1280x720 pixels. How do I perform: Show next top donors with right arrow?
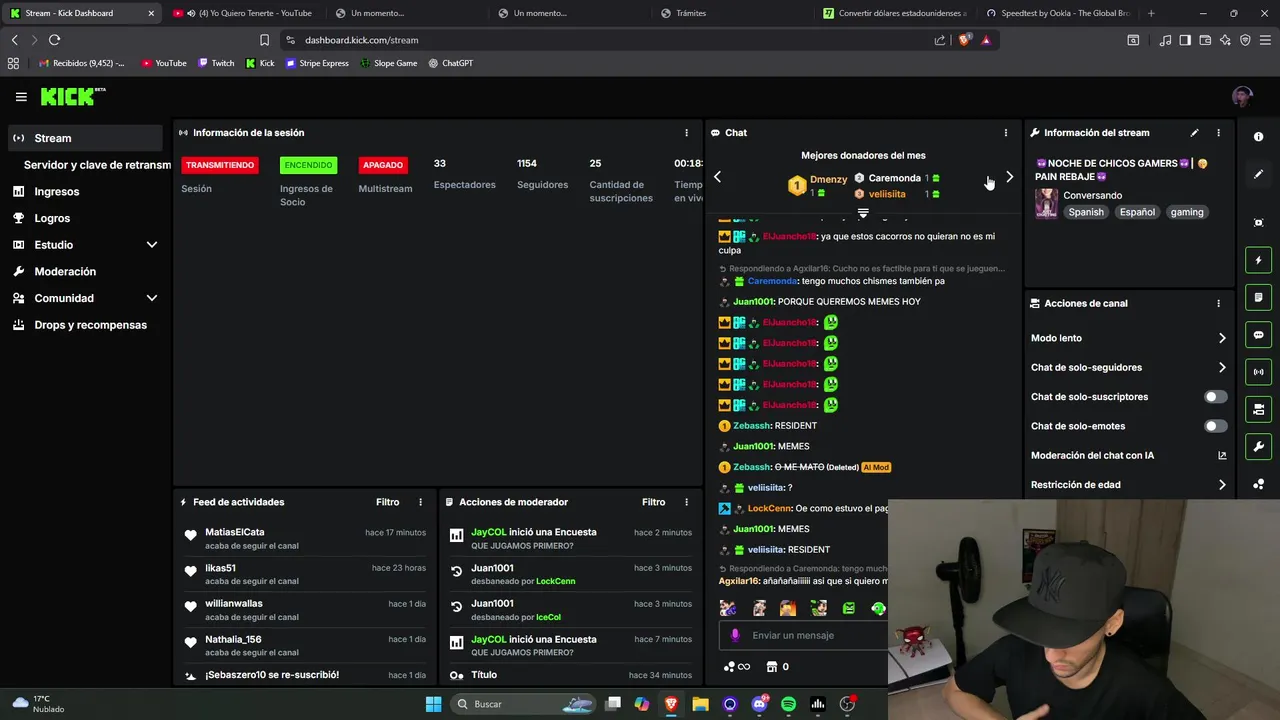tap(1009, 177)
